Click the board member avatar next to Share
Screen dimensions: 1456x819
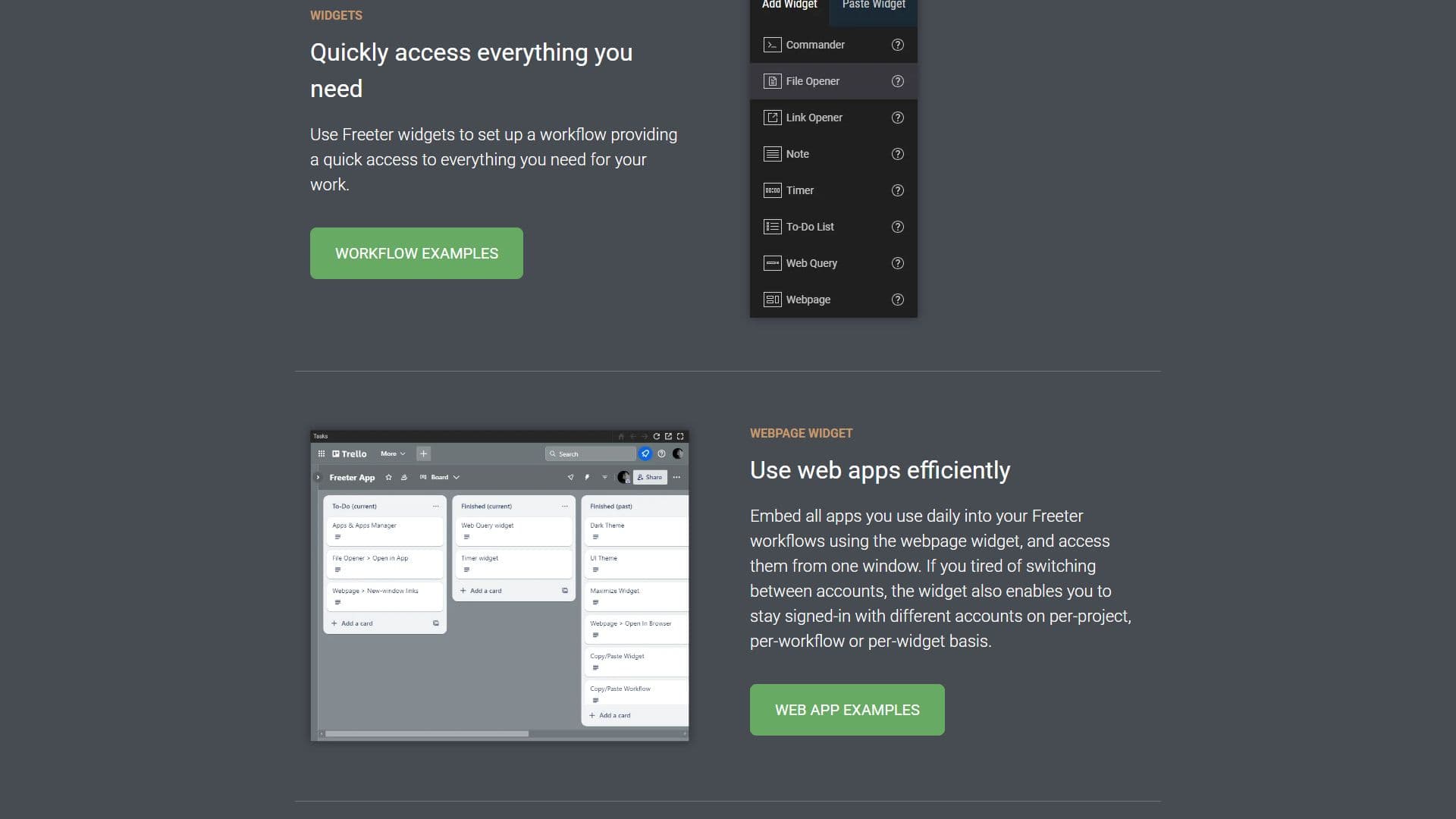(623, 477)
